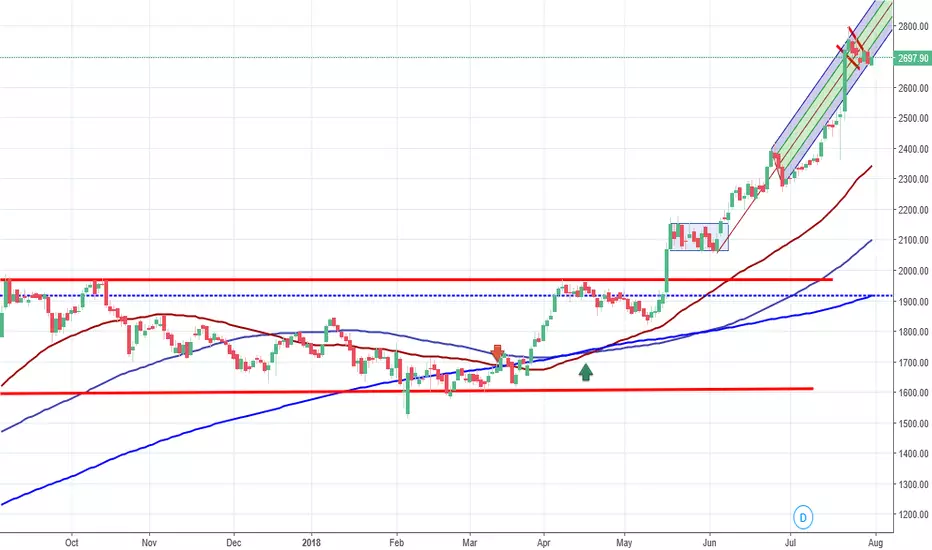Click the Jul label on time axis
This screenshot has height=550, width=932.
(x=791, y=543)
